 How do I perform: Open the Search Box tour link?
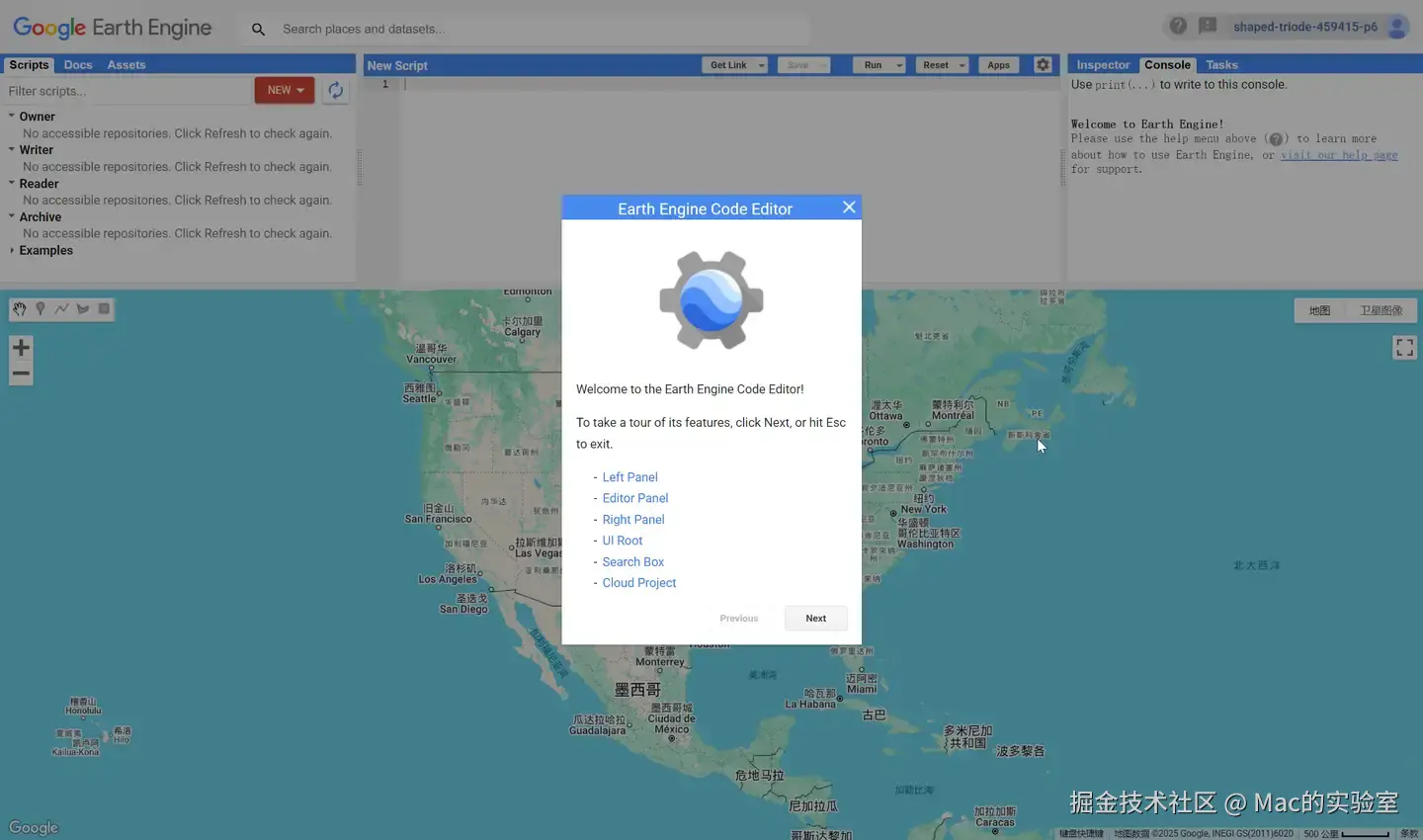click(633, 562)
